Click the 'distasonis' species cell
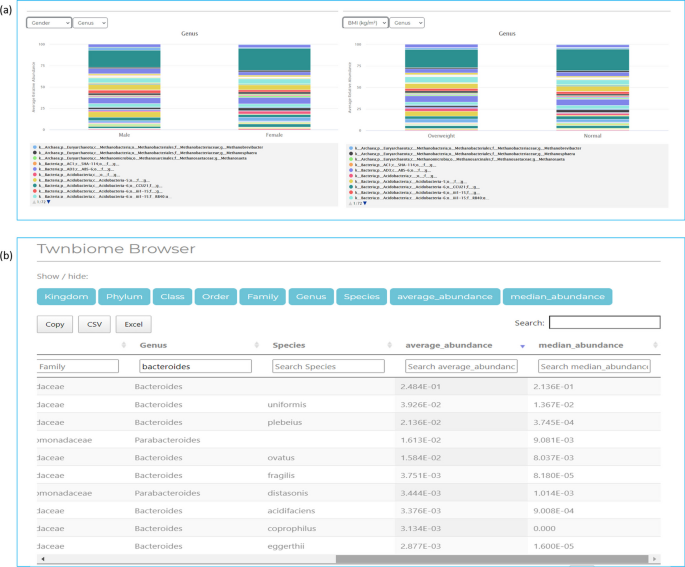Image resolution: width=685 pixels, height=567 pixels. pos(287,493)
